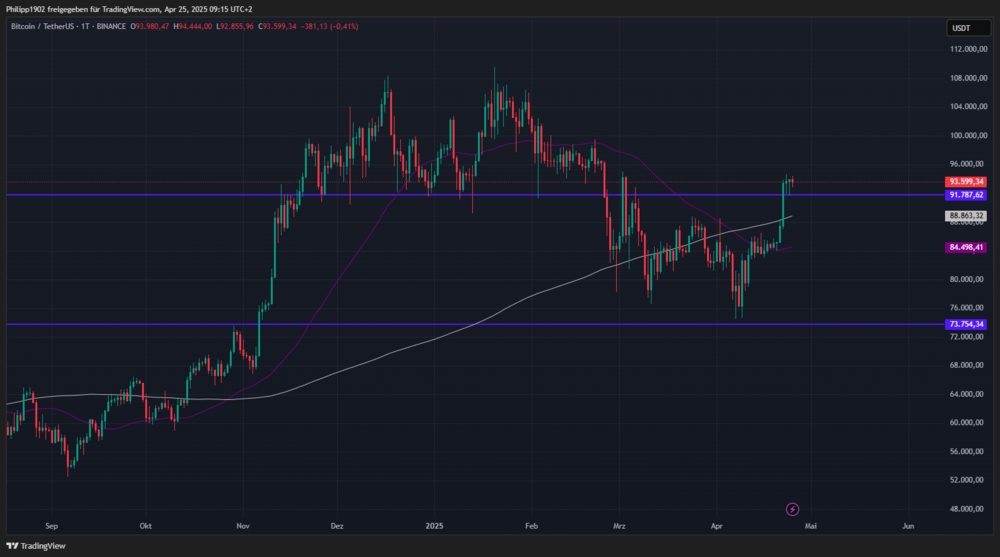1000x557 pixels.
Task: Click the 56.000,00 price axis label
Action: (968, 451)
